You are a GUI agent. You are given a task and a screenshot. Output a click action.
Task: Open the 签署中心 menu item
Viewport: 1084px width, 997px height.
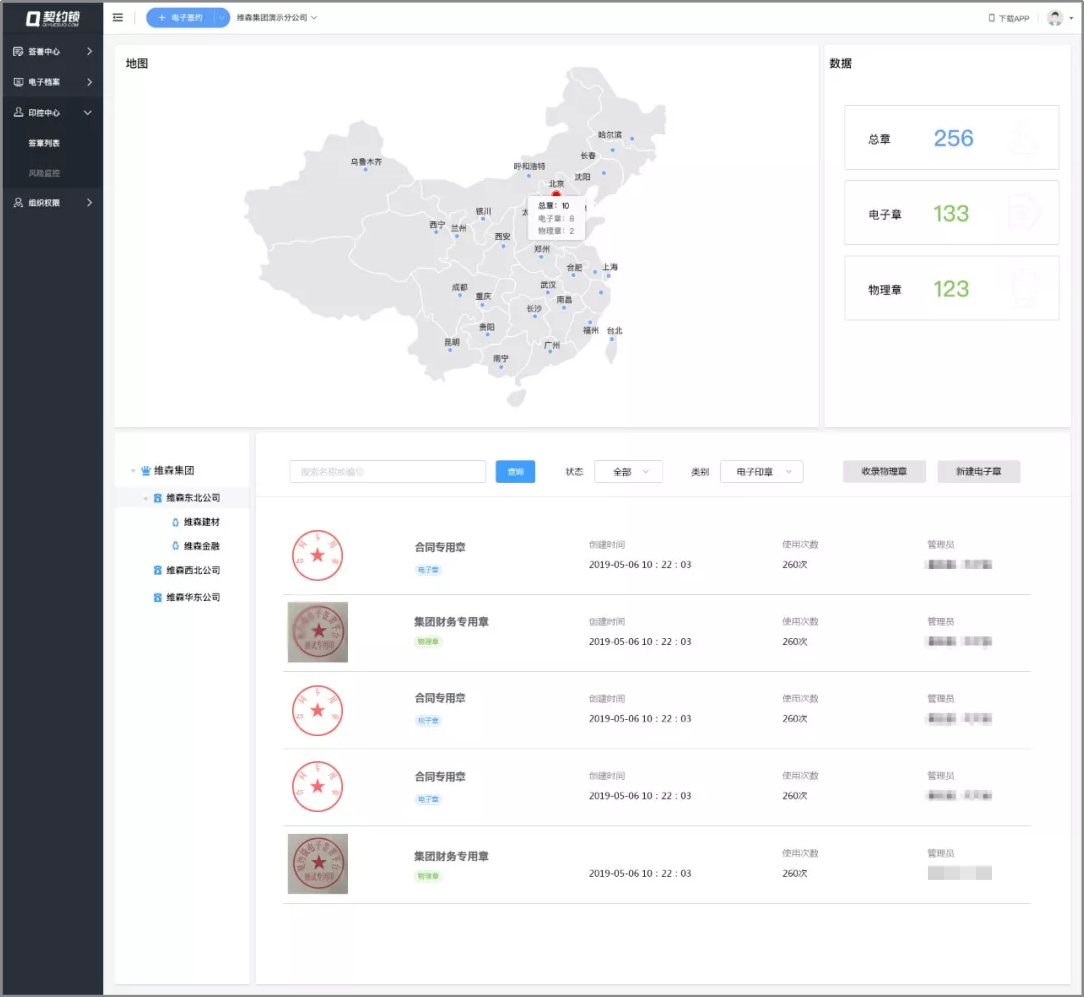(x=53, y=51)
